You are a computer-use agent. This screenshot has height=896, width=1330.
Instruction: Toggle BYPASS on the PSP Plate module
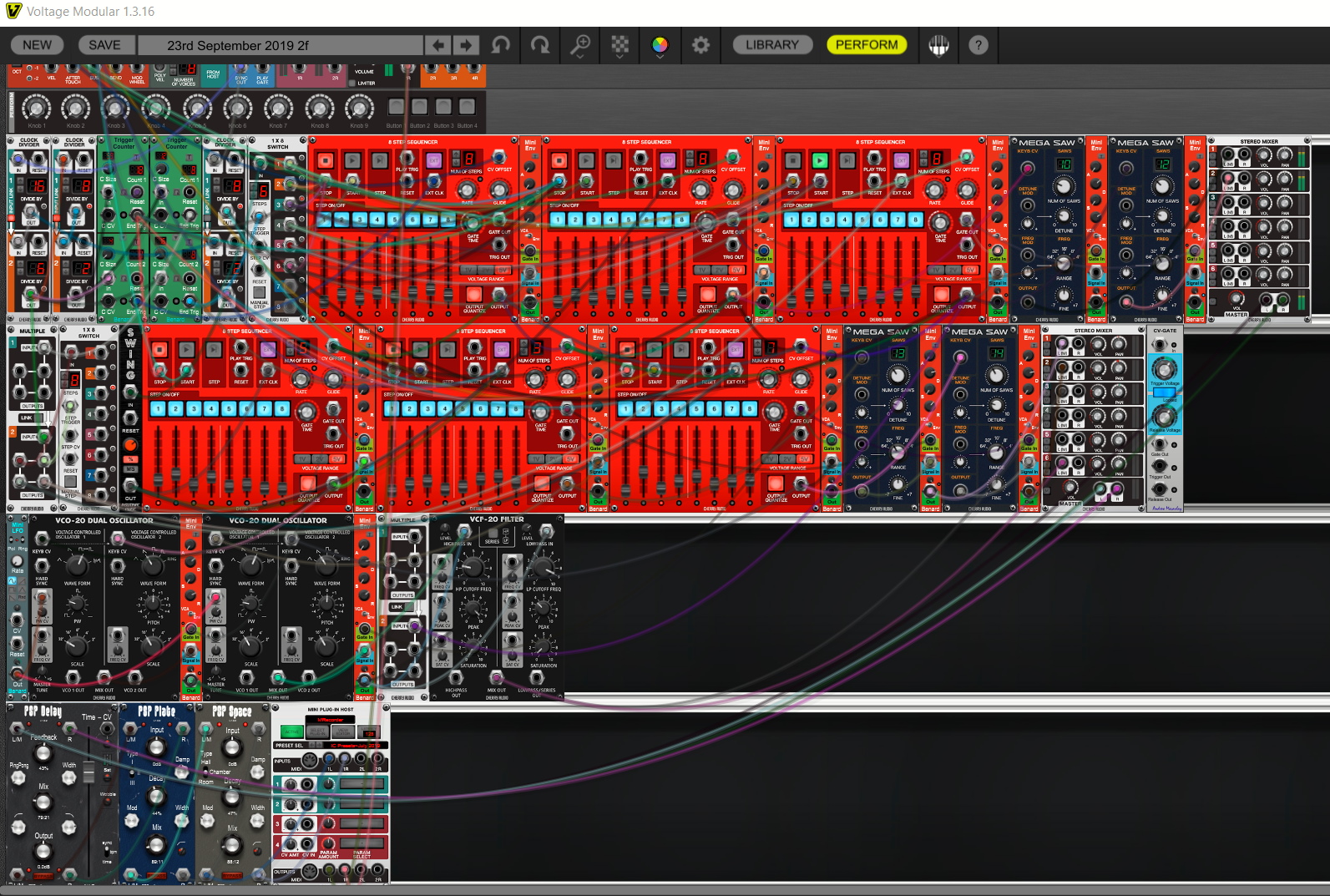point(156,876)
